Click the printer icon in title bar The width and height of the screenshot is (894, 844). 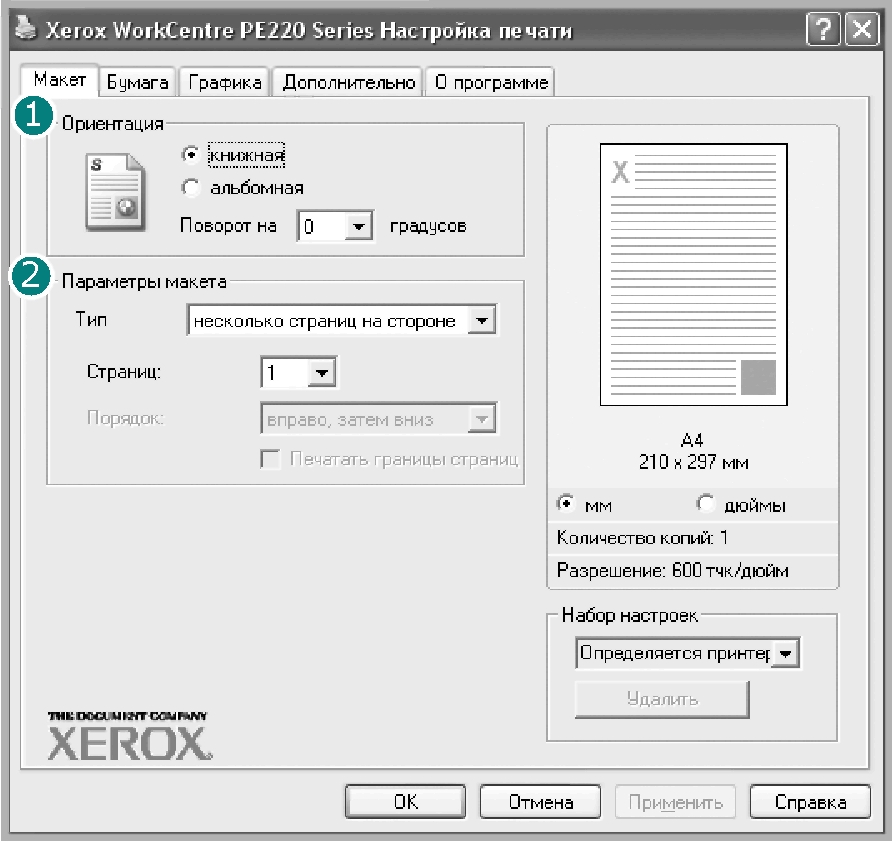pyautogui.click(x=25, y=27)
